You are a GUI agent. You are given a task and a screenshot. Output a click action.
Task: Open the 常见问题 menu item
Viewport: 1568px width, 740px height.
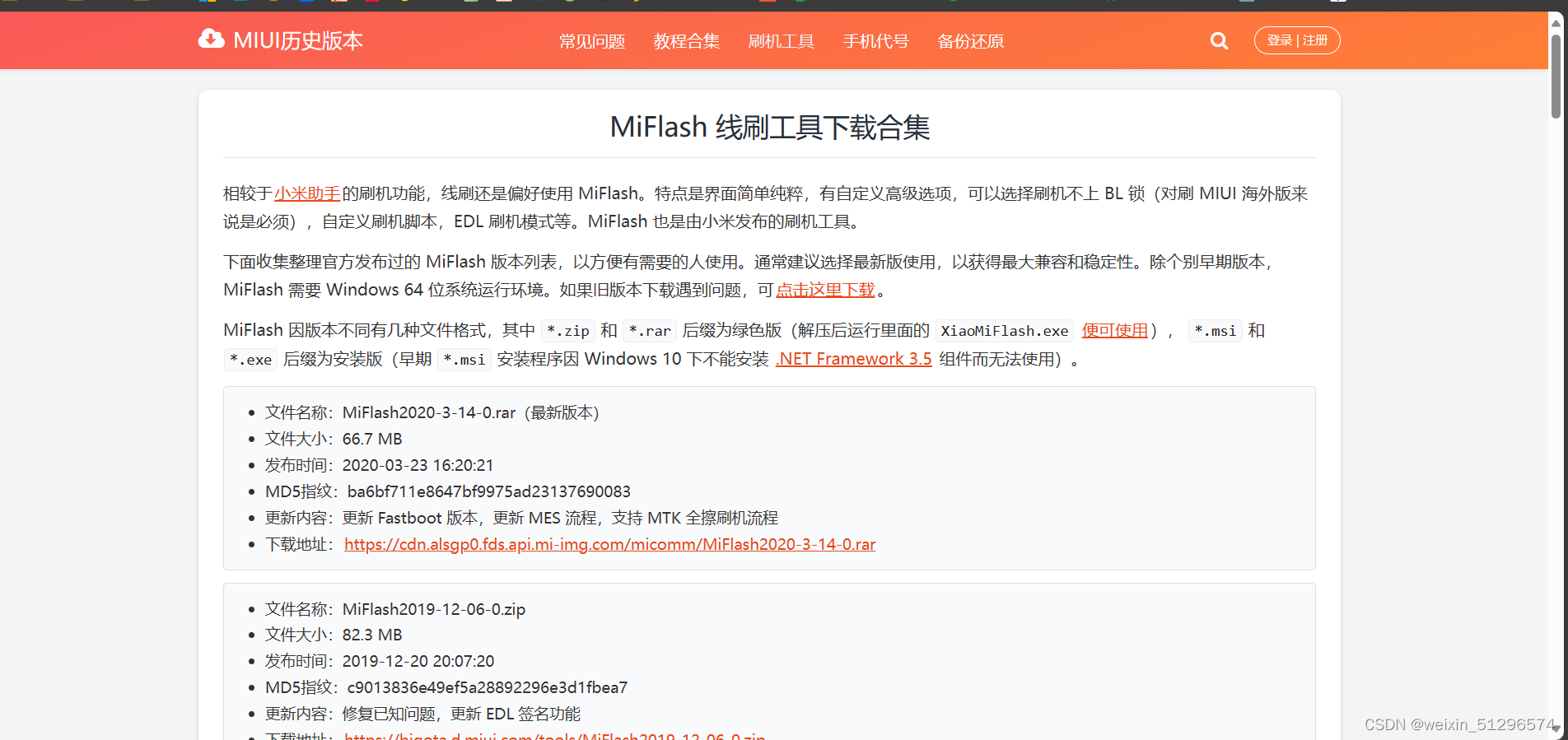click(x=592, y=41)
